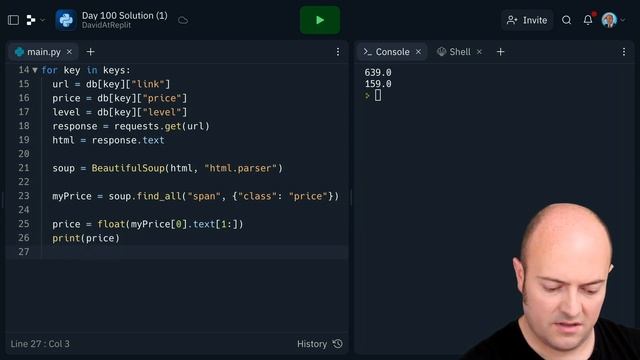Open user avatar account menu
Screen dimensions: 640x360
click(613, 20)
